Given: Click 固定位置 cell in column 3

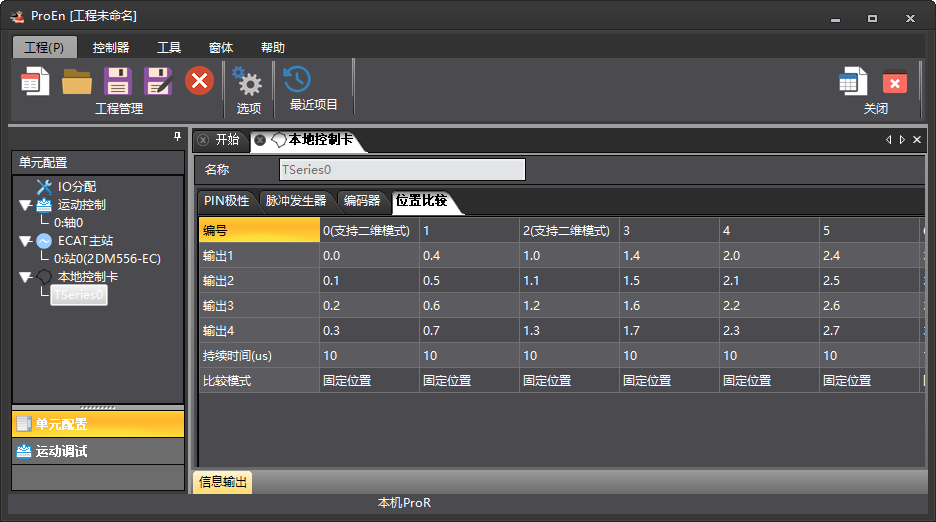Looking at the screenshot, I should [669, 381].
